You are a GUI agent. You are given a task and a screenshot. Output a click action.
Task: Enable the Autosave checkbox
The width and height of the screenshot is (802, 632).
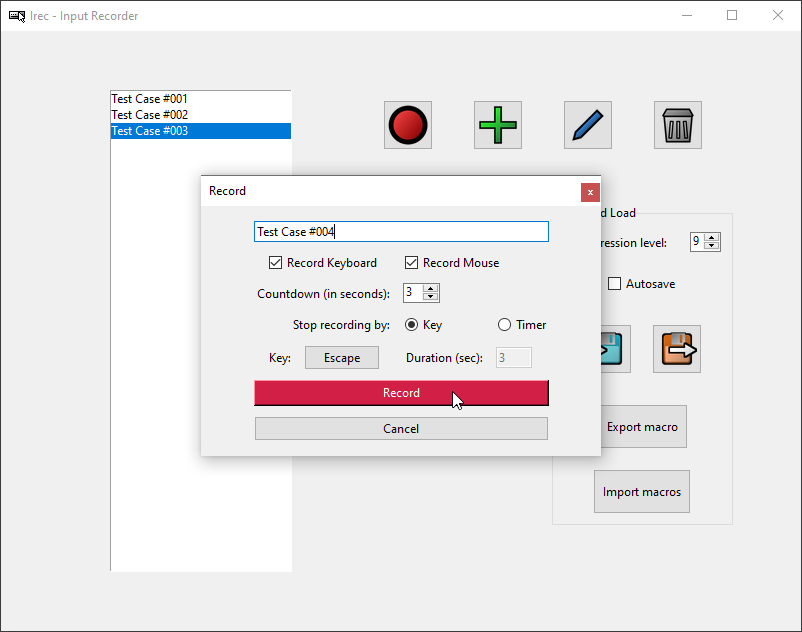(615, 284)
